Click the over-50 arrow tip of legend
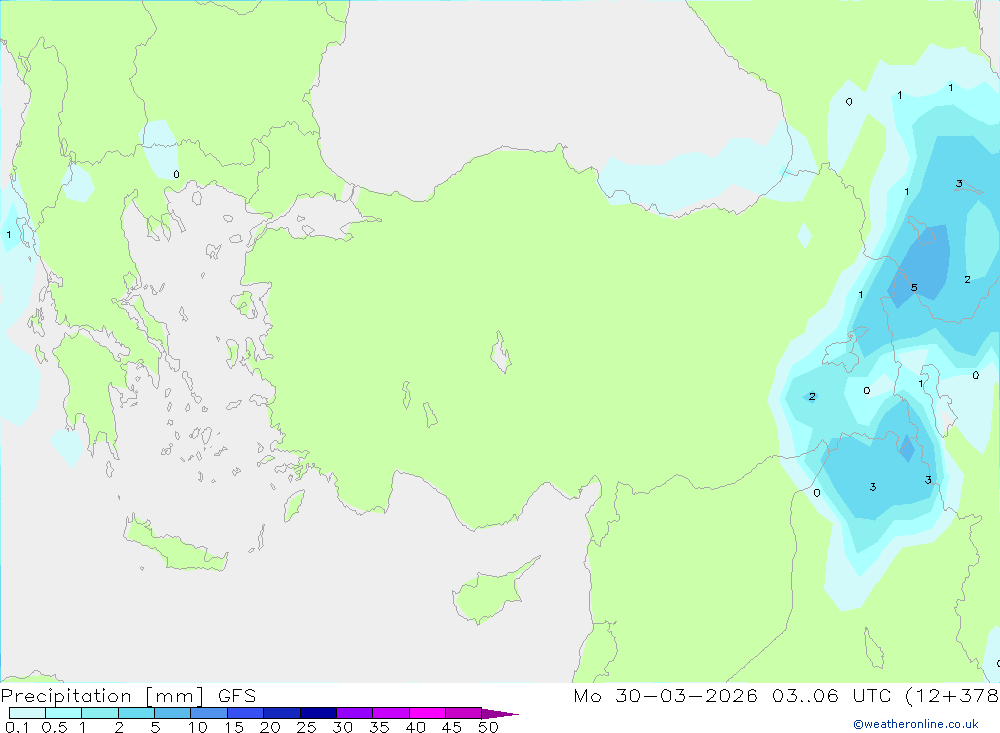1000x733 pixels. [x=500, y=713]
